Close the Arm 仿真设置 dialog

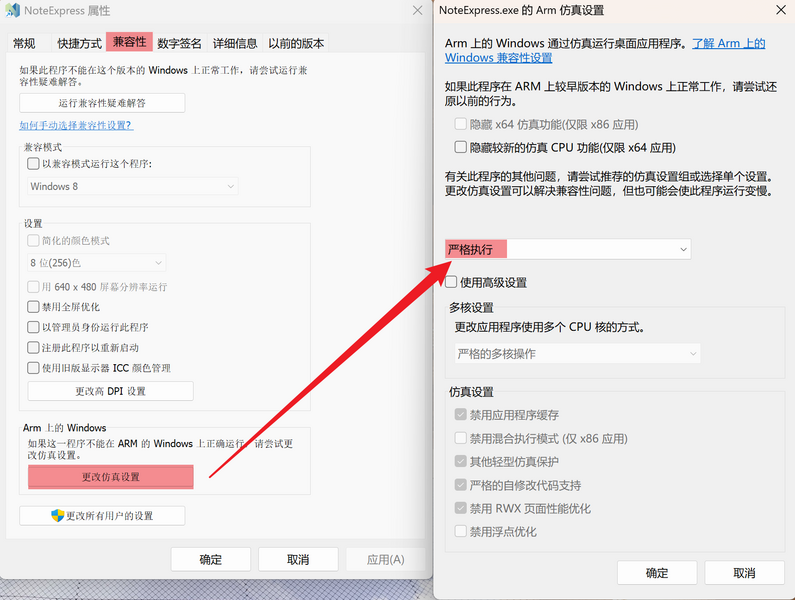point(781,10)
